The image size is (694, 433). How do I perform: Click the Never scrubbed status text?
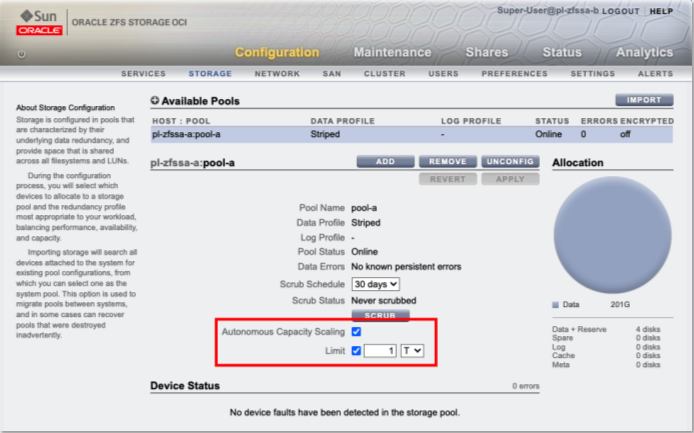384,301
